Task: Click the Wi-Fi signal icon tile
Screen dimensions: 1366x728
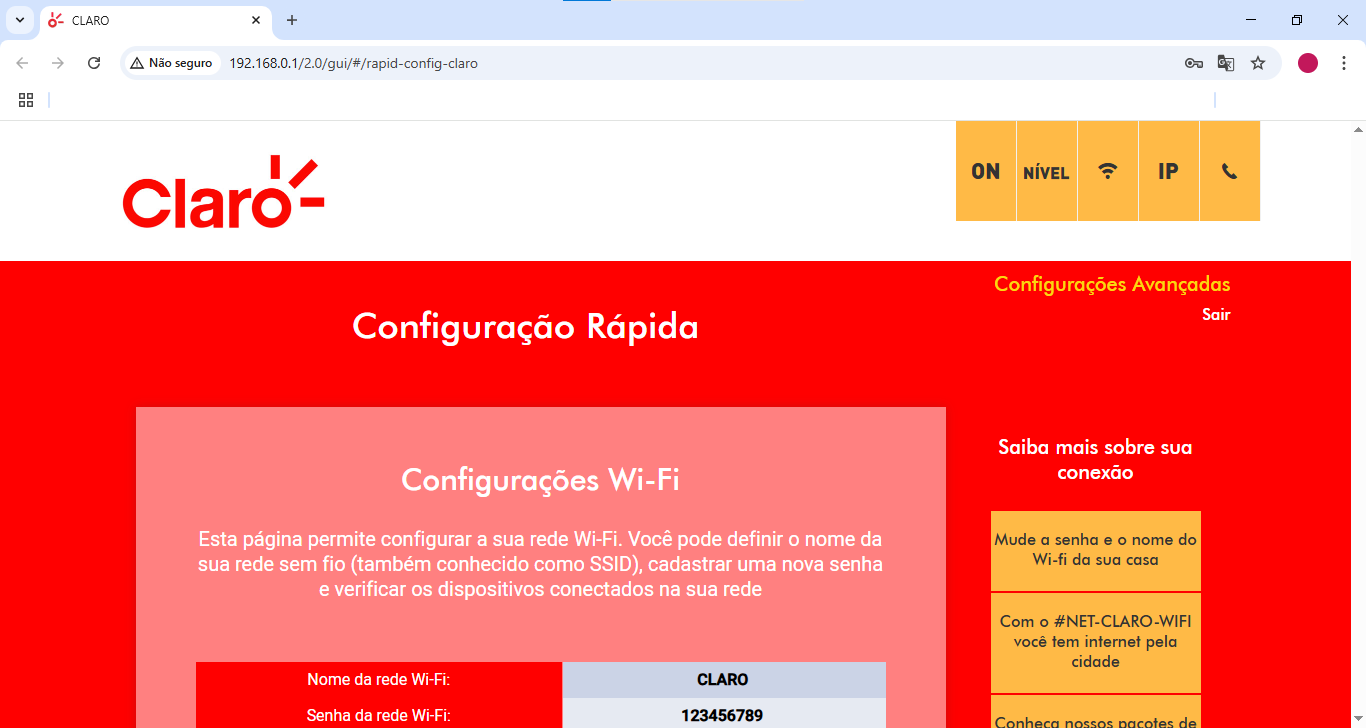Action: [1108, 171]
